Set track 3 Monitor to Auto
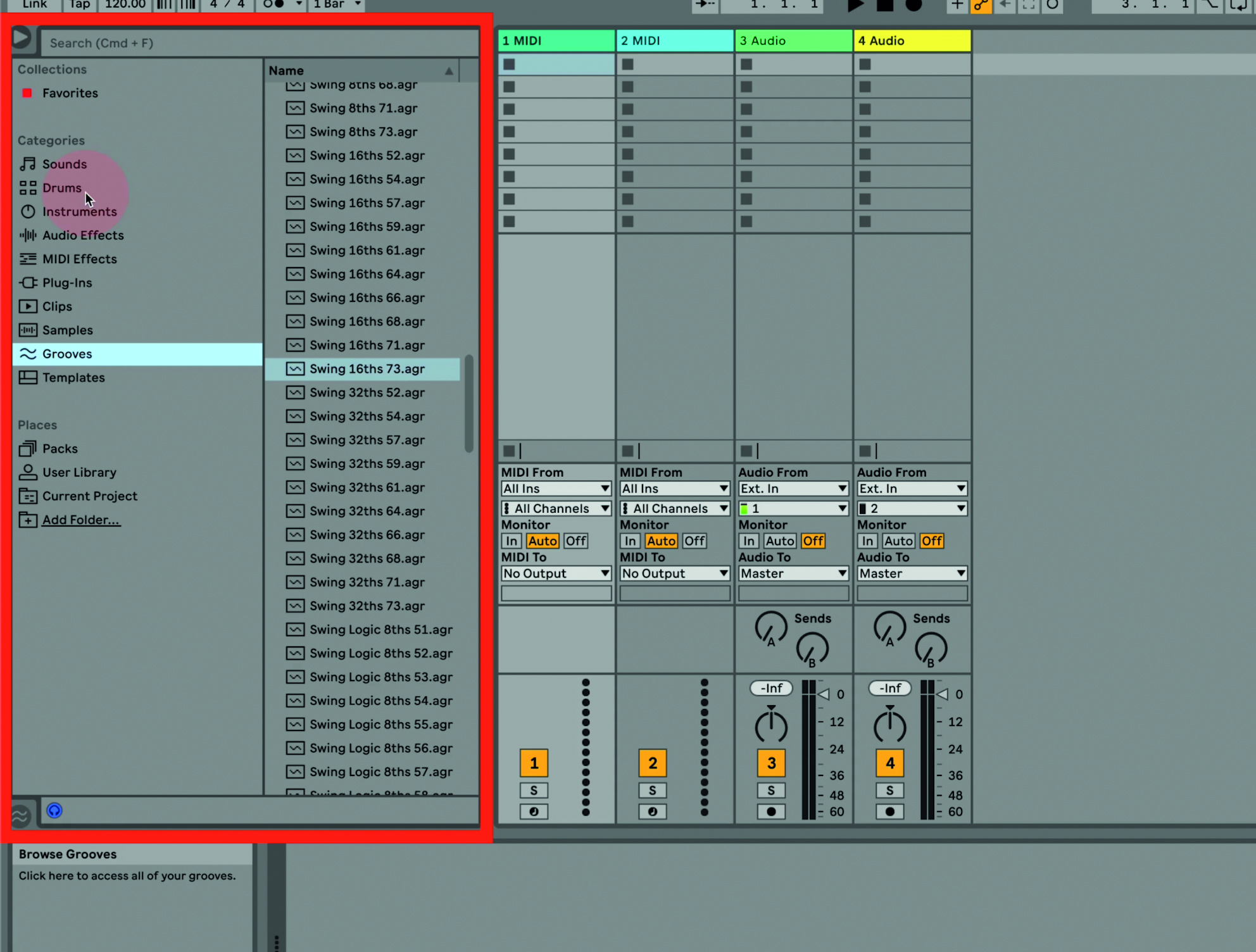Viewport: 1256px width, 952px height. pyautogui.click(x=780, y=541)
